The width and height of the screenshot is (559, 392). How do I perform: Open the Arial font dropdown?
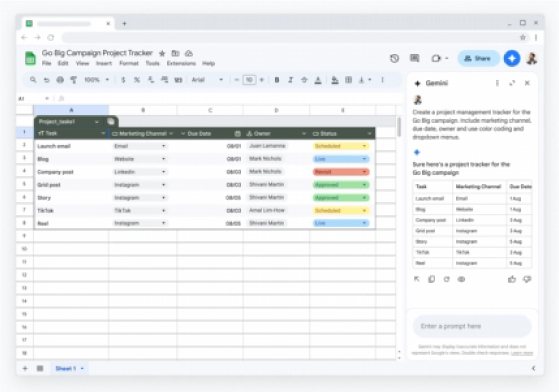(207, 80)
